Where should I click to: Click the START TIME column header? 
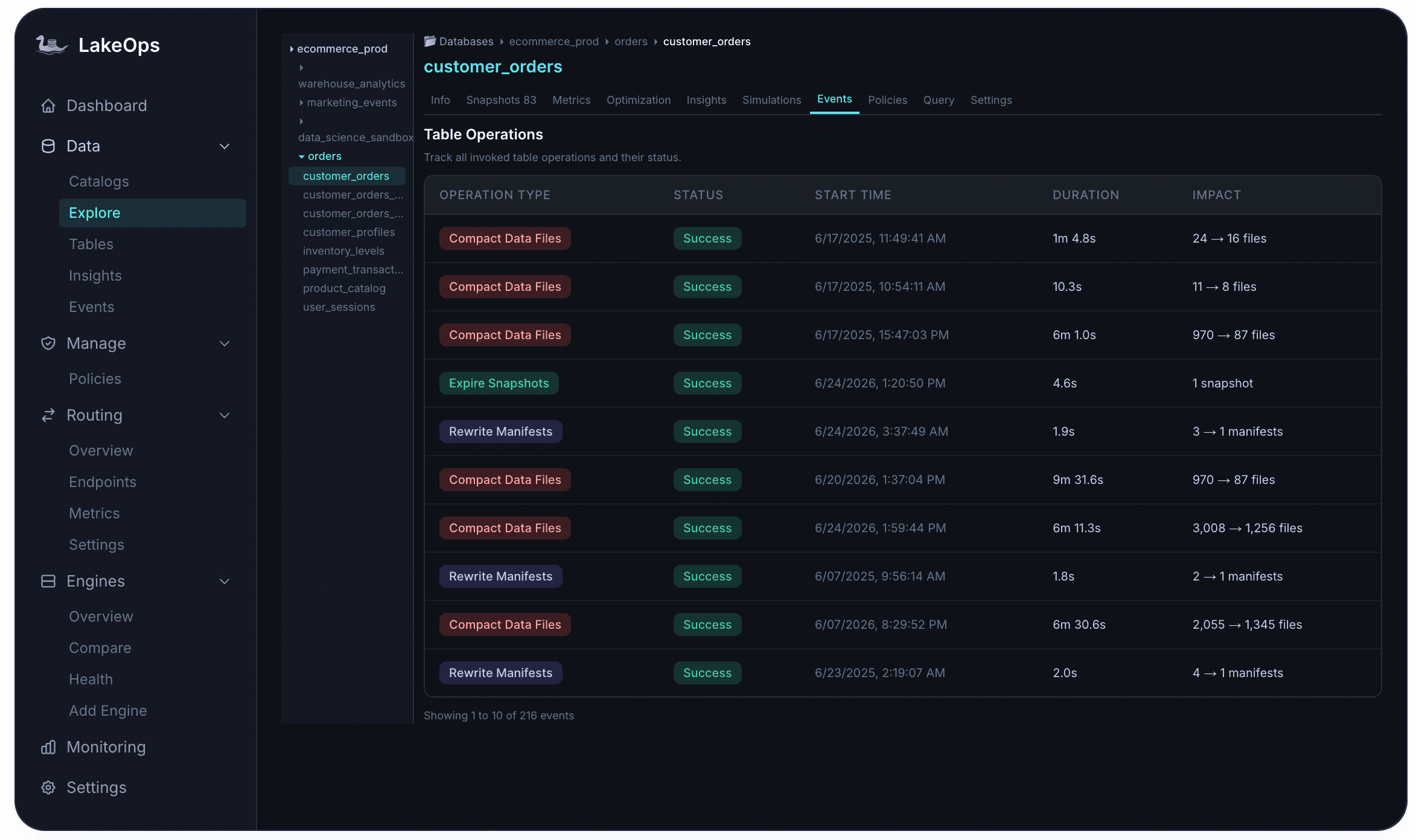click(x=853, y=195)
